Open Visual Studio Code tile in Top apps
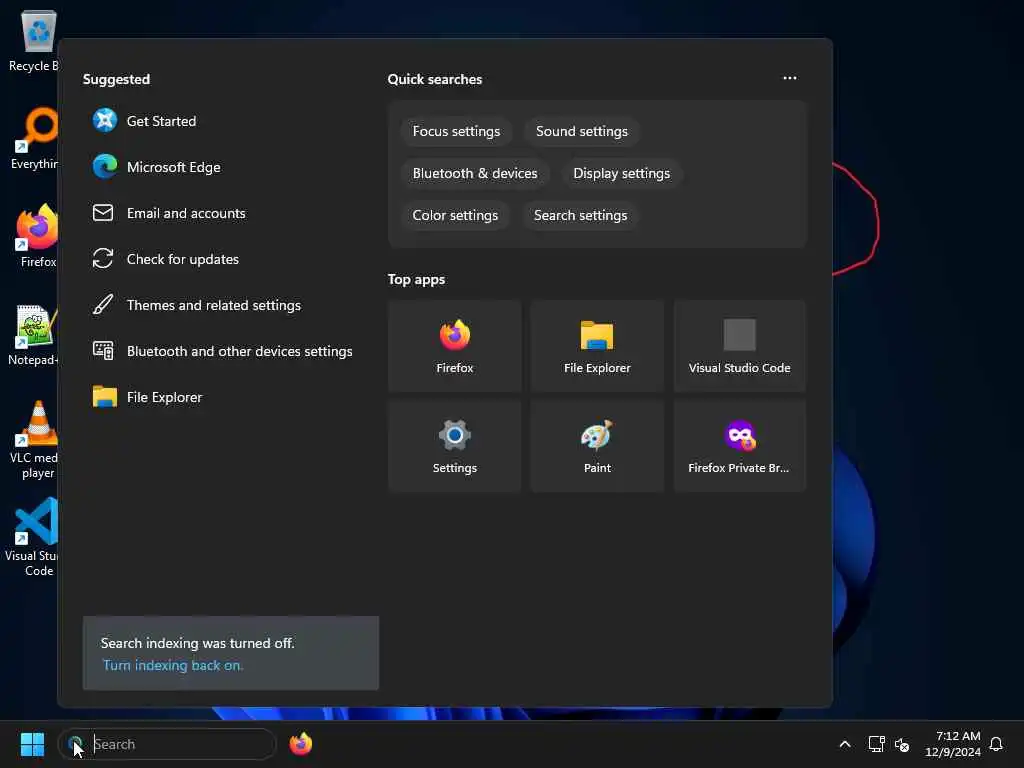 click(x=739, y=346)
